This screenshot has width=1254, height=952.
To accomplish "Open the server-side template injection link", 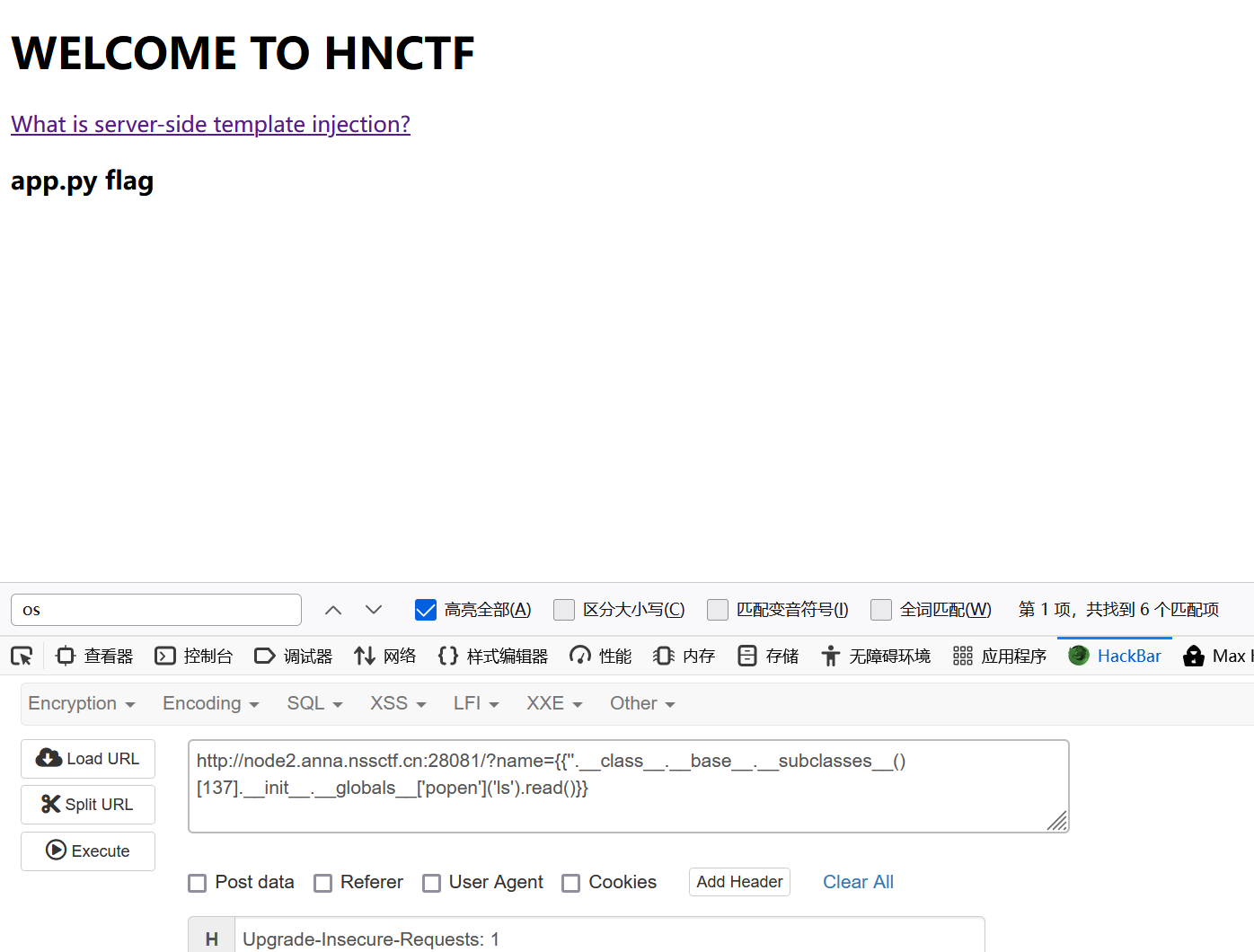I will coord(210,124).
